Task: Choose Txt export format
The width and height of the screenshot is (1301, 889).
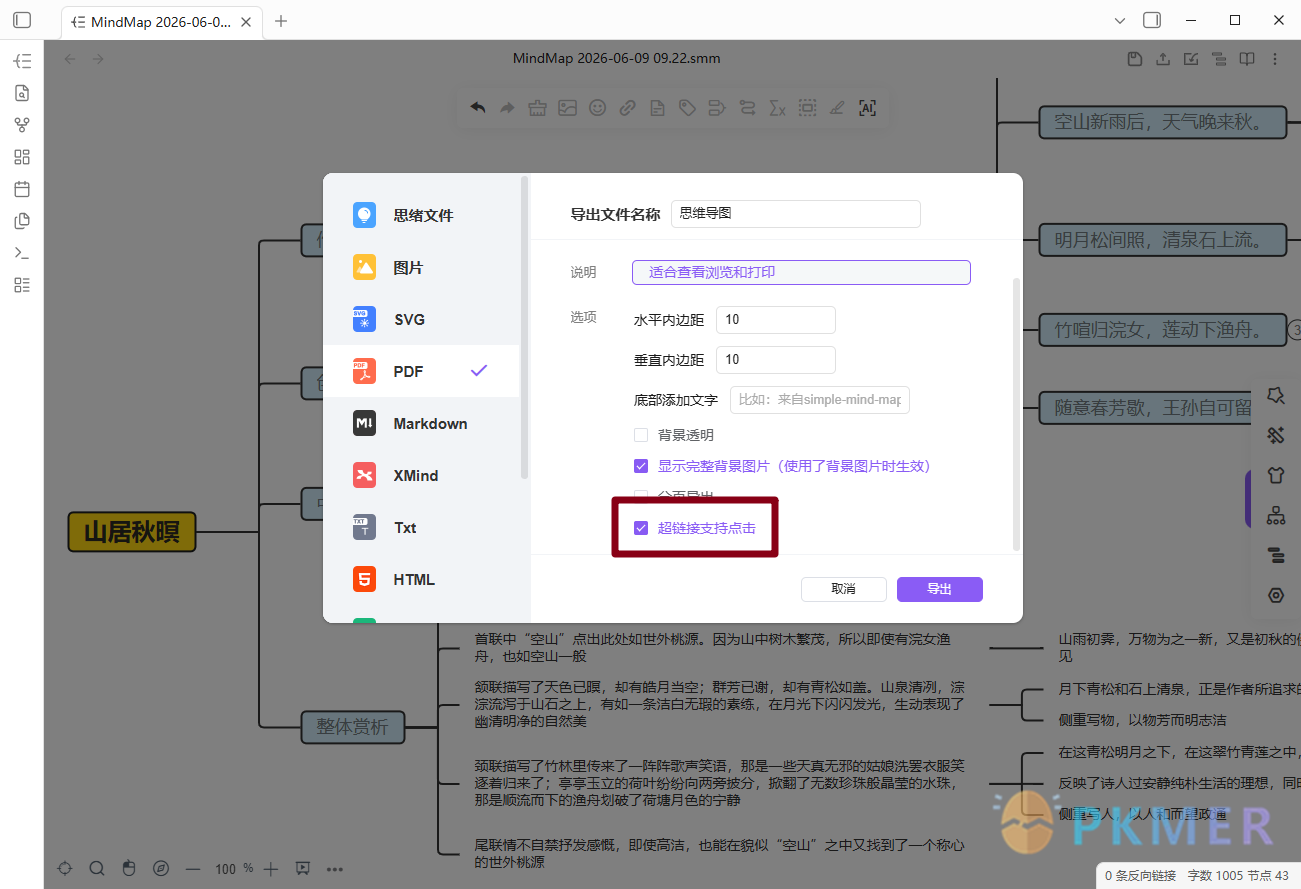Action: coord(421,527)
